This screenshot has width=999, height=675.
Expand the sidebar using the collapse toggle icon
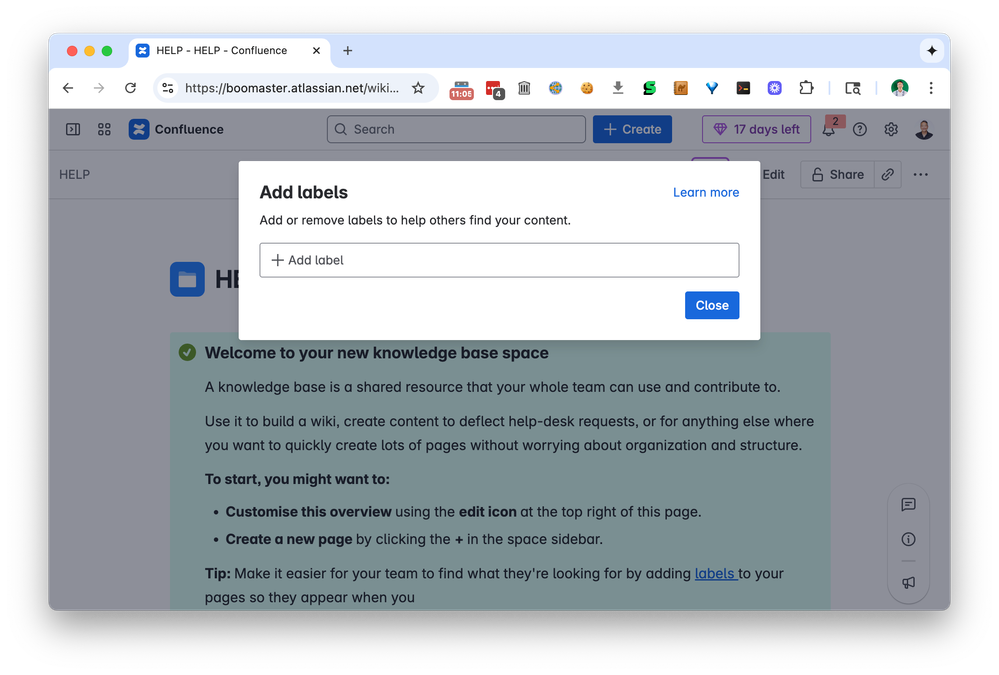(x=72, y=129)
